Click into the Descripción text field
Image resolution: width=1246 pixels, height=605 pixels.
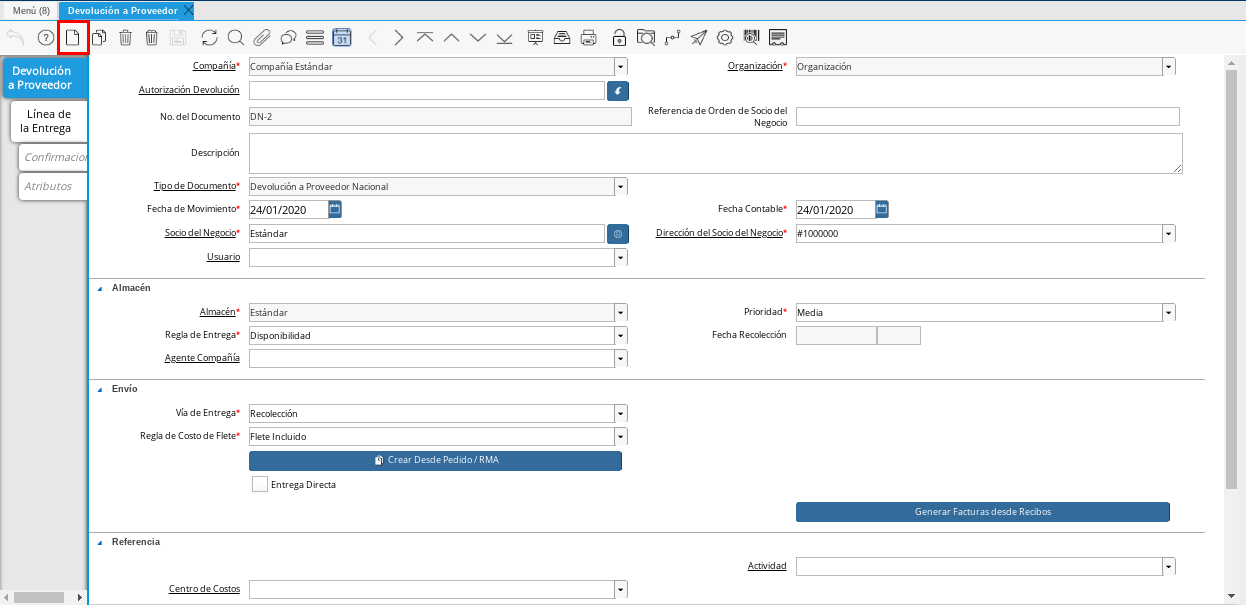coord(715,154)
